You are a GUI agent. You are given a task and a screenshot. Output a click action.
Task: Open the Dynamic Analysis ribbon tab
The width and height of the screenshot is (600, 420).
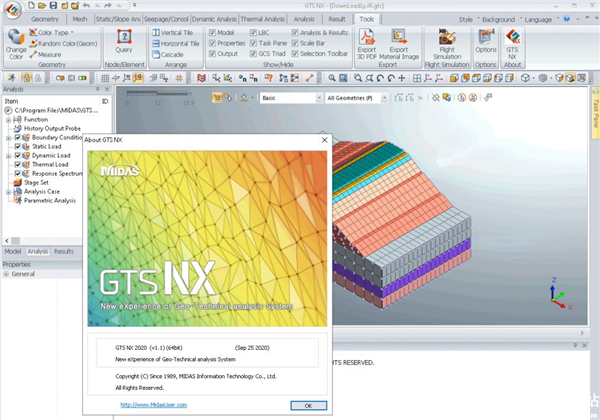click(214, 19)
